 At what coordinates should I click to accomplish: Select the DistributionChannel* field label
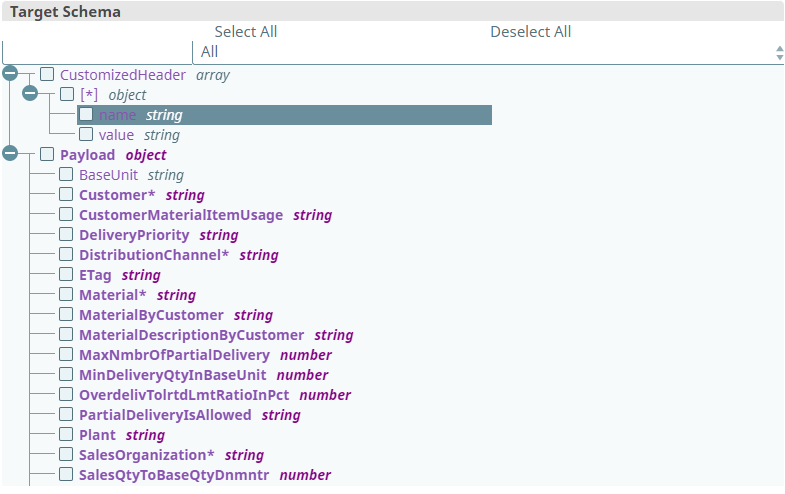154,255
